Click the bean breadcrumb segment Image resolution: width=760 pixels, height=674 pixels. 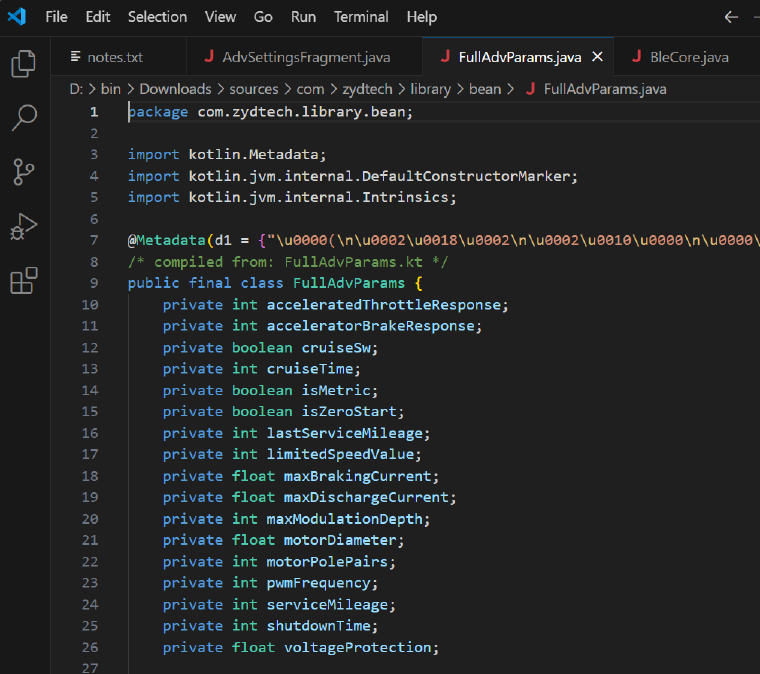[485, 89]
